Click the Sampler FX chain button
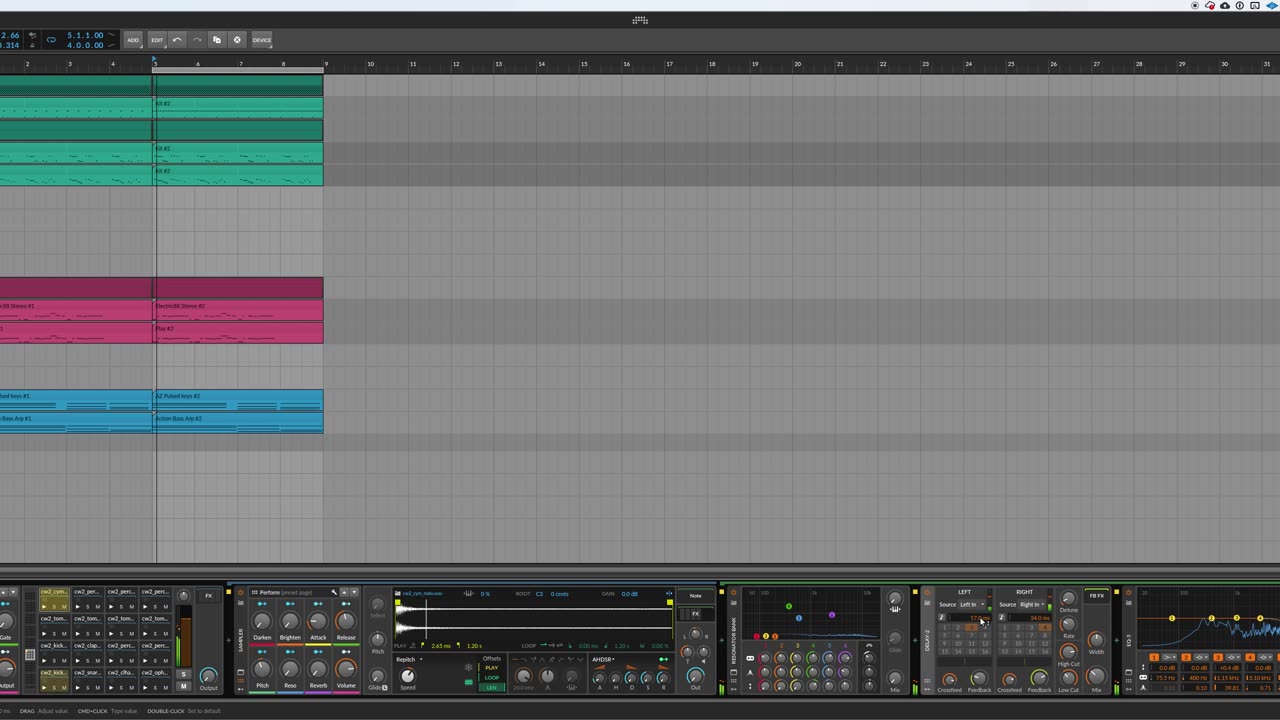Screen dimensions: 1280x720 click(x=695, y=614)
